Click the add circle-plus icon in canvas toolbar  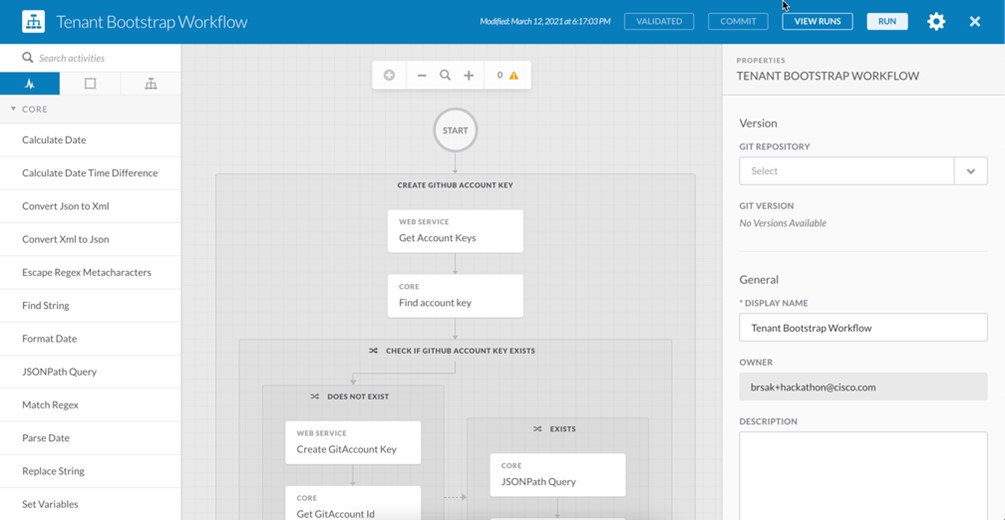pos(389,75)
